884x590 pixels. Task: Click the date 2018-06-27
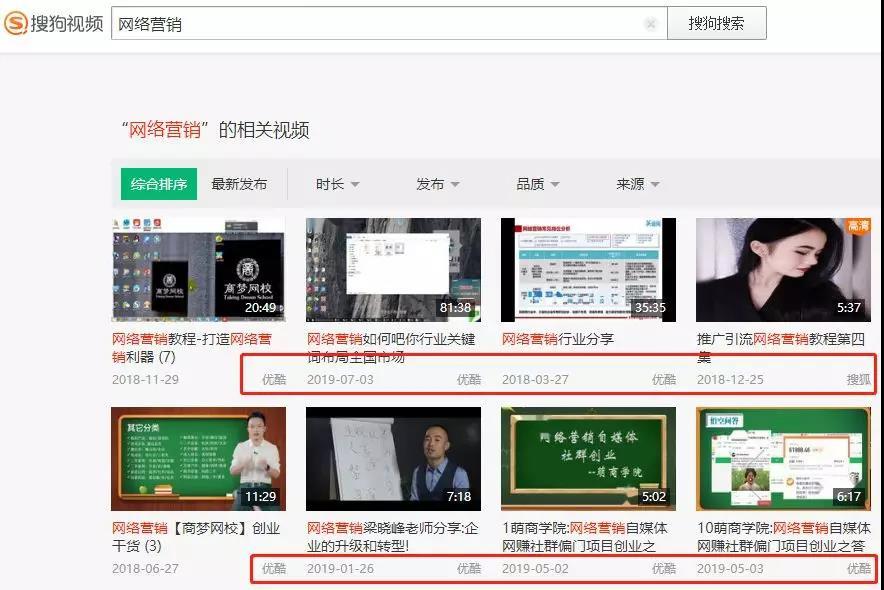tap(145, 569)
